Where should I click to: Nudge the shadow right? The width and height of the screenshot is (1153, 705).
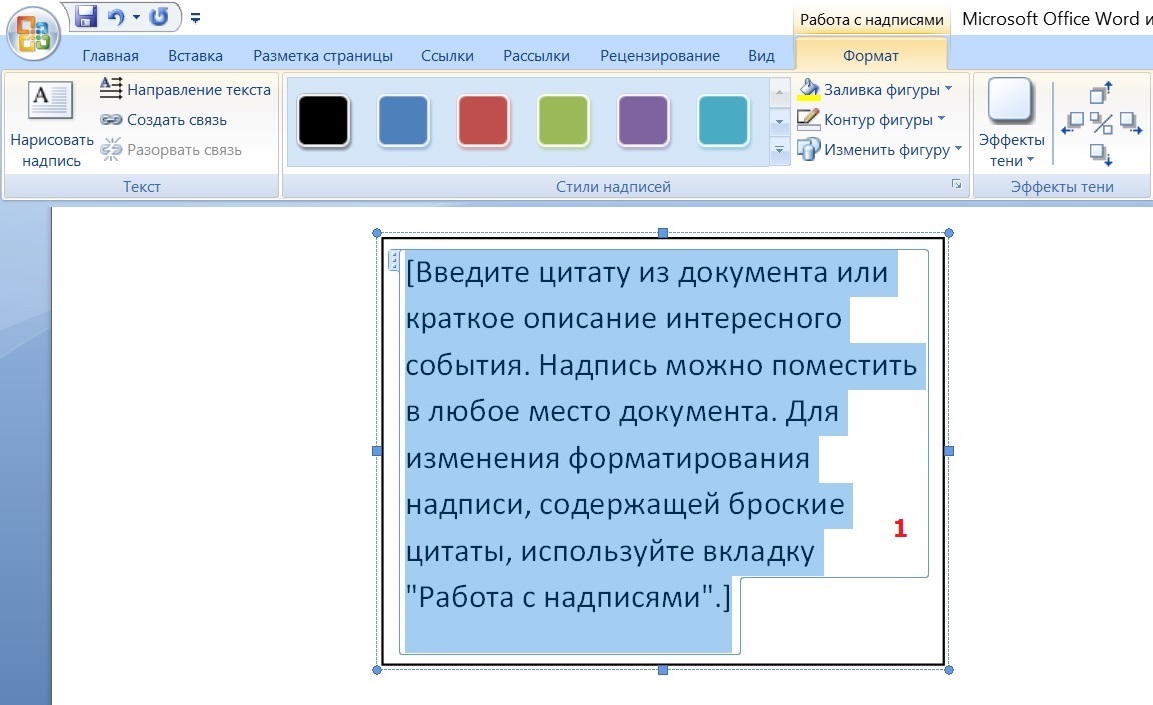(1131, 123)
